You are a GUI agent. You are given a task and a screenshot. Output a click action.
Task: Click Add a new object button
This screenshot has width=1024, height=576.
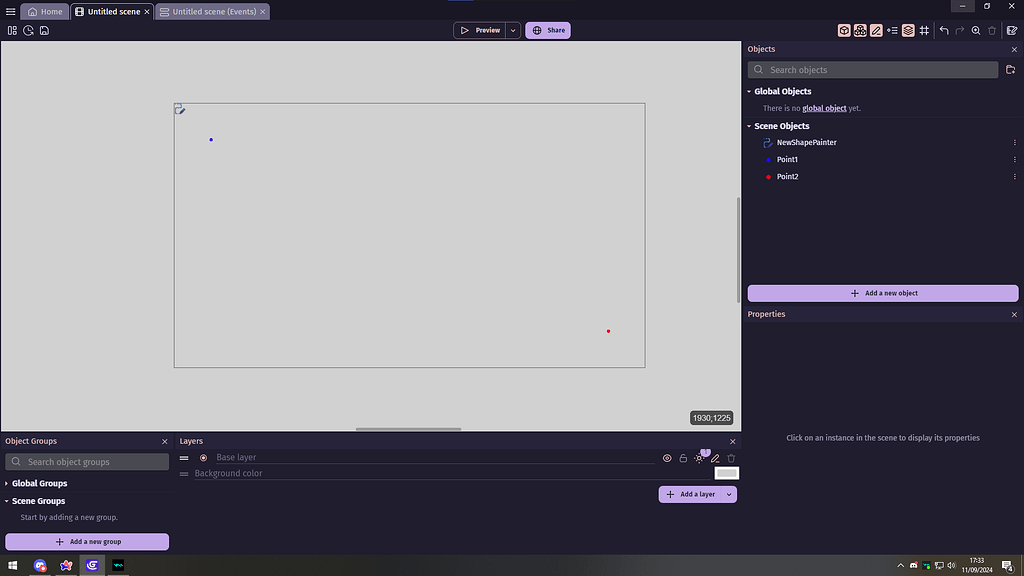tap(883, 293)
